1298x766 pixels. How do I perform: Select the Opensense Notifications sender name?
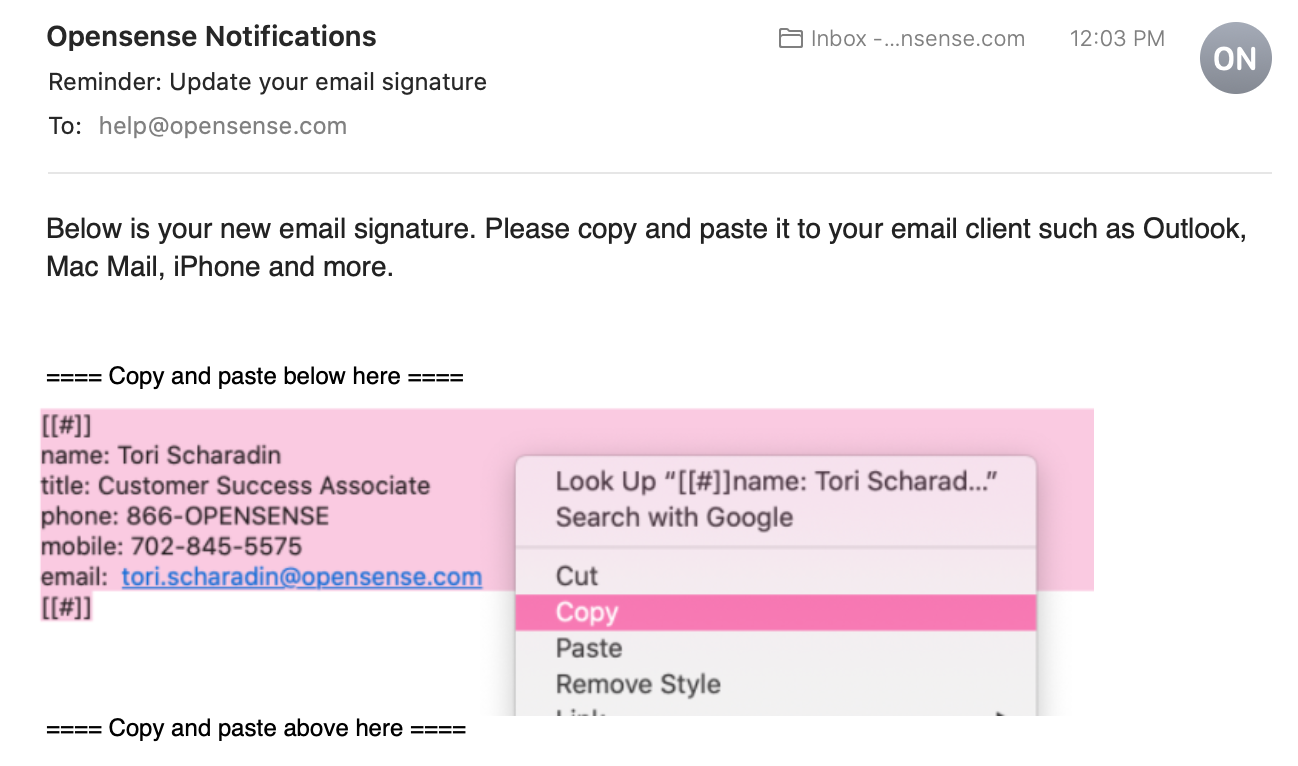[212, 37]
